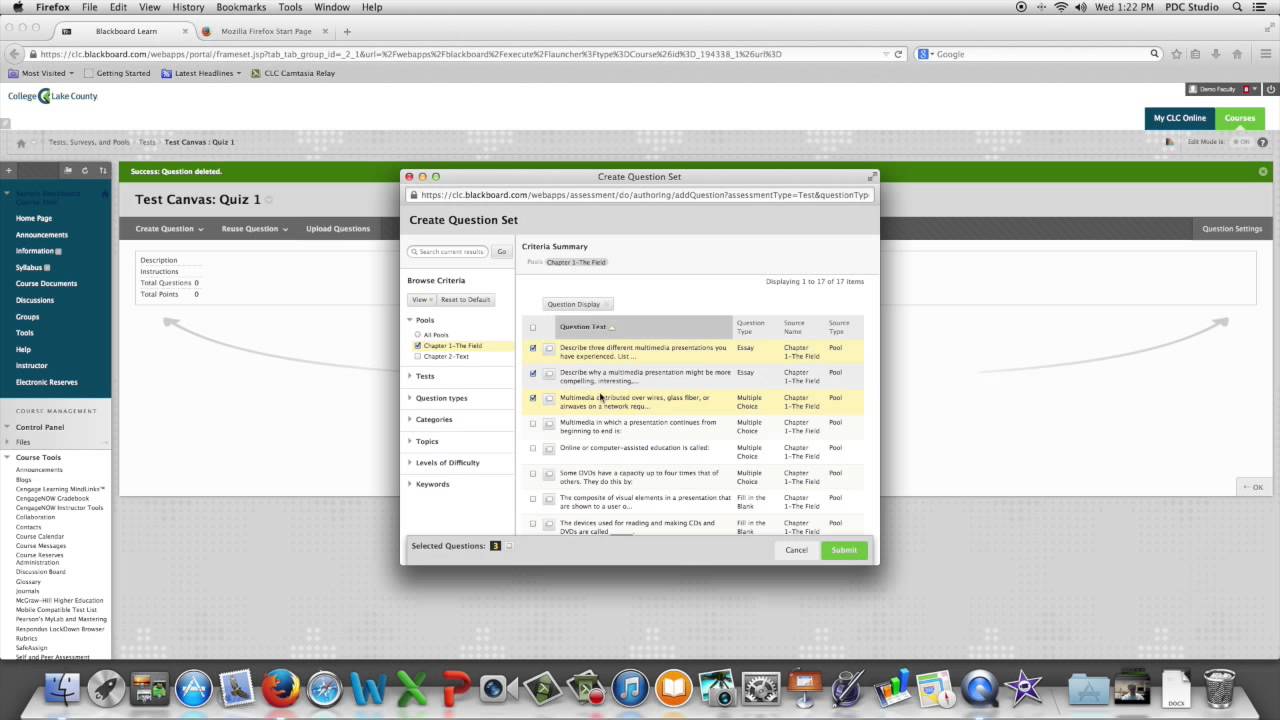This screenshot has height=720, width=1280.
Task: Open the Trash in the Dock
Action: pos(1219,689)
